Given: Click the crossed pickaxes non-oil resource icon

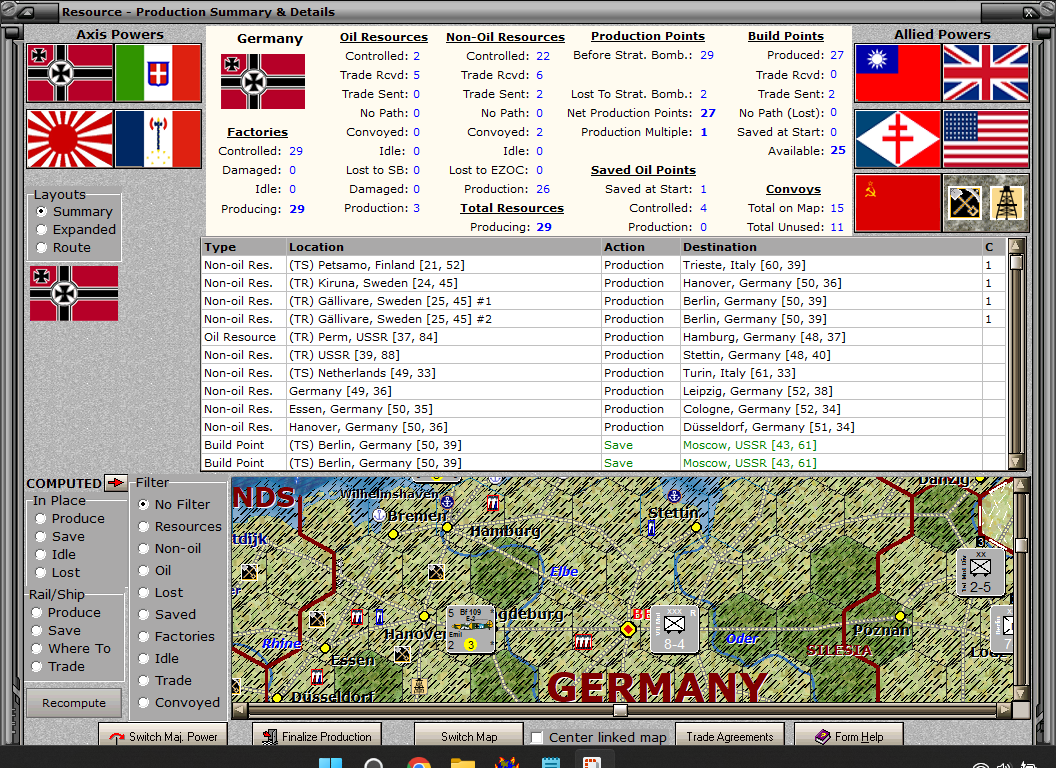Looking at the screenshot, I should coord(964,203).
